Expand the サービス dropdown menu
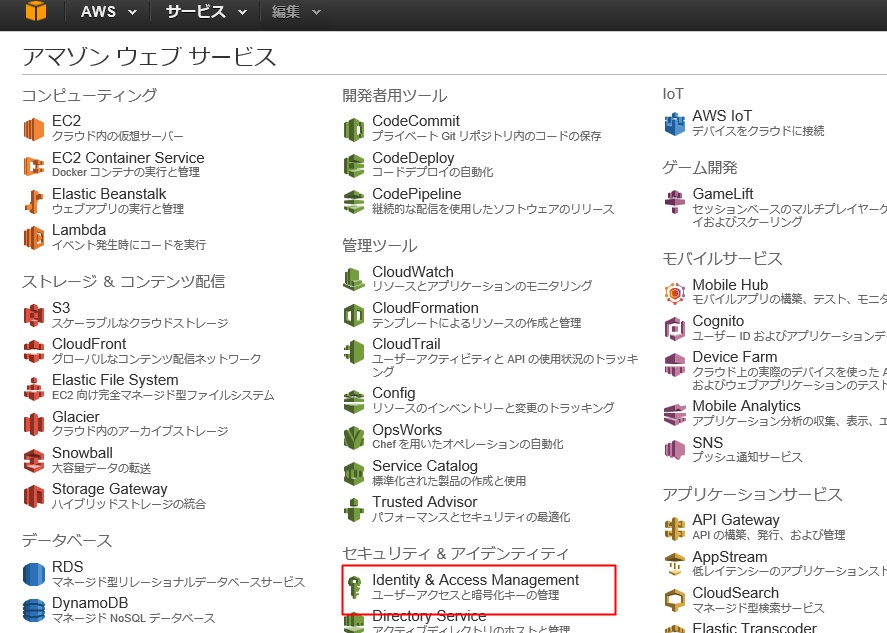Image resolution: width=887 pixels, height=633 pixels. point(205,12)
